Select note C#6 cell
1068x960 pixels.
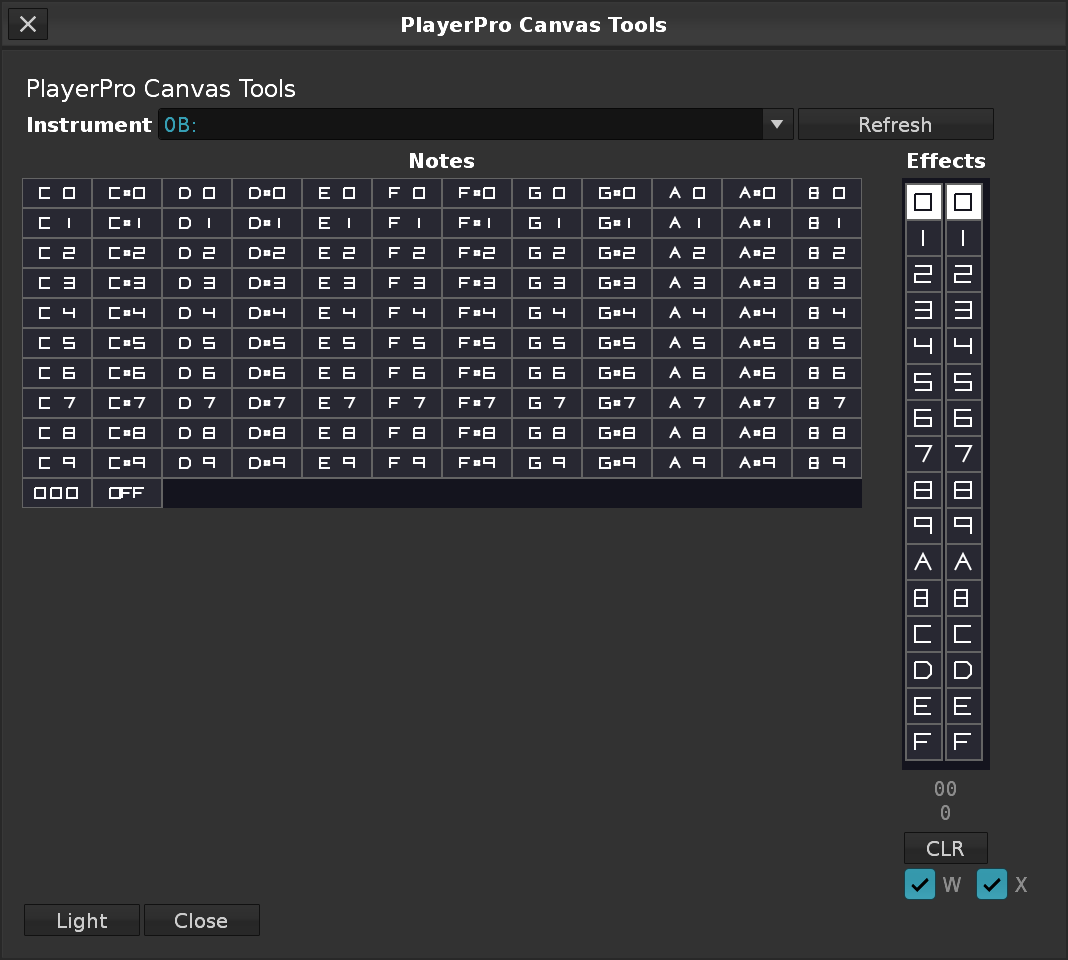[127, 373]
